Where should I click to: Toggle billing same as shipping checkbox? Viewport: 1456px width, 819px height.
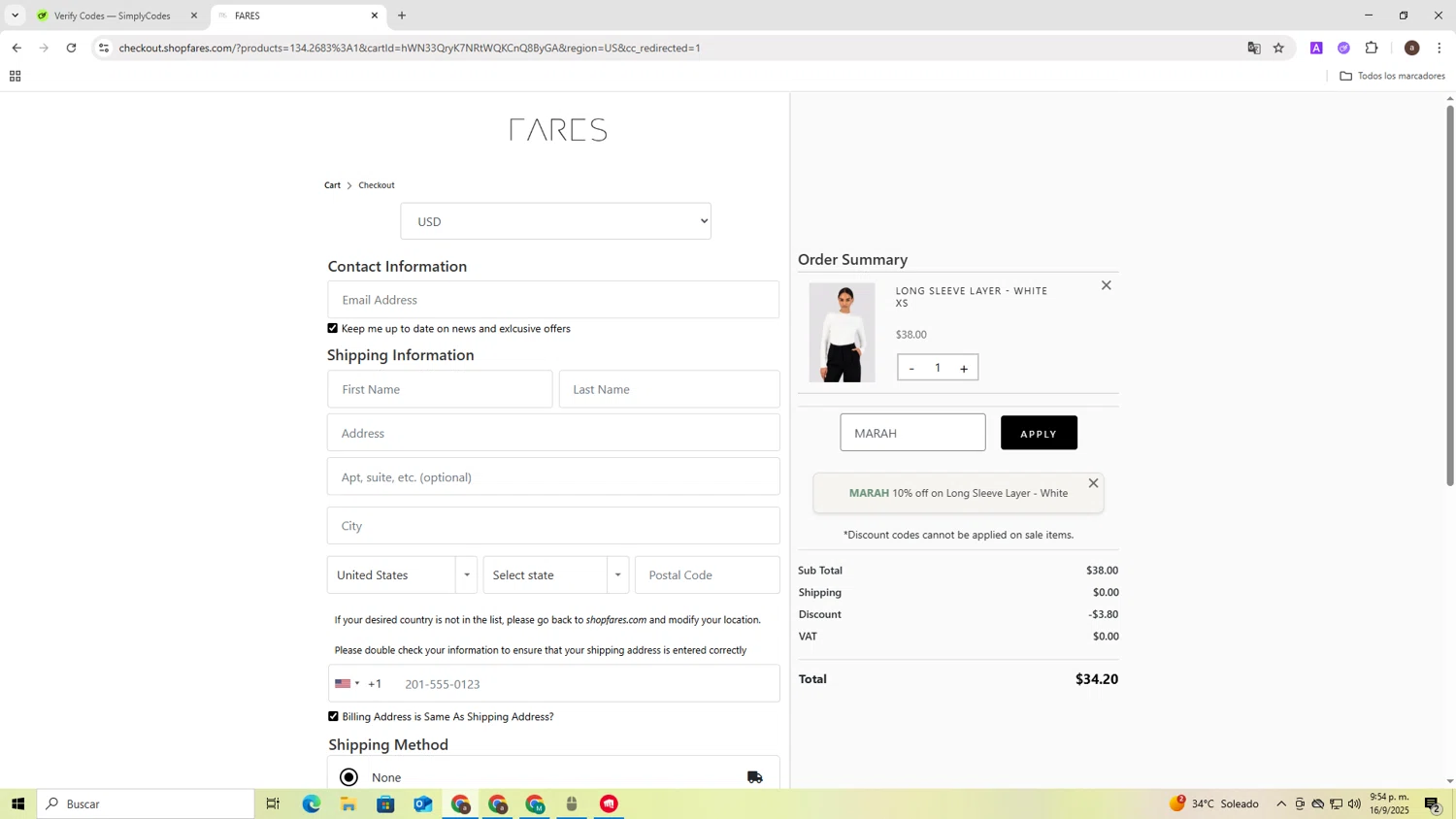(333, 716)
